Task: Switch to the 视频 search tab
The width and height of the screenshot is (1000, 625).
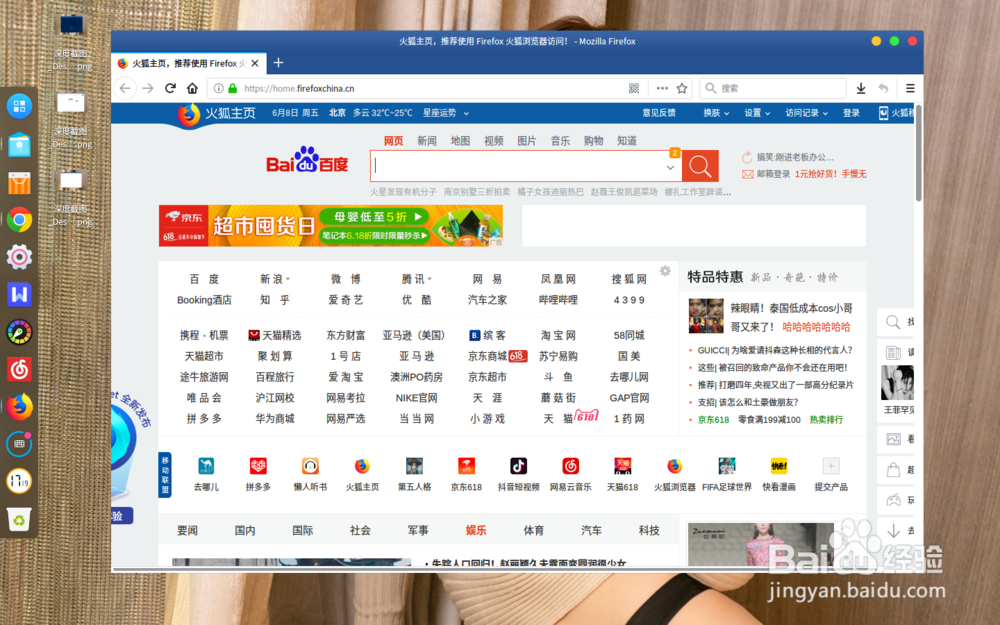Action: coord(494,141)
